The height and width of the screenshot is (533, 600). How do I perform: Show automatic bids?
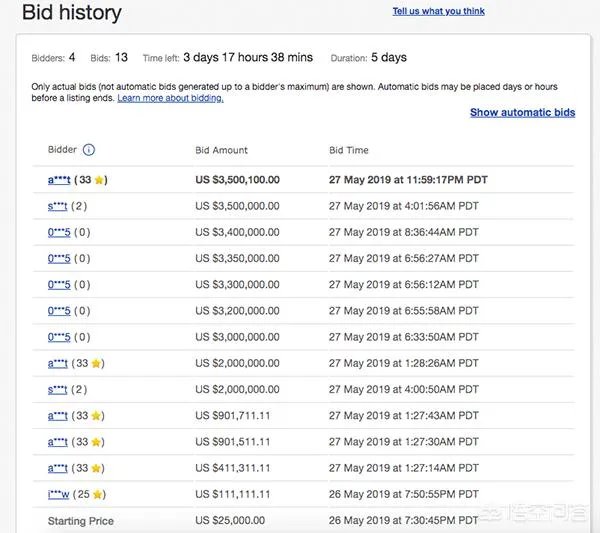(x=522, y=113)
